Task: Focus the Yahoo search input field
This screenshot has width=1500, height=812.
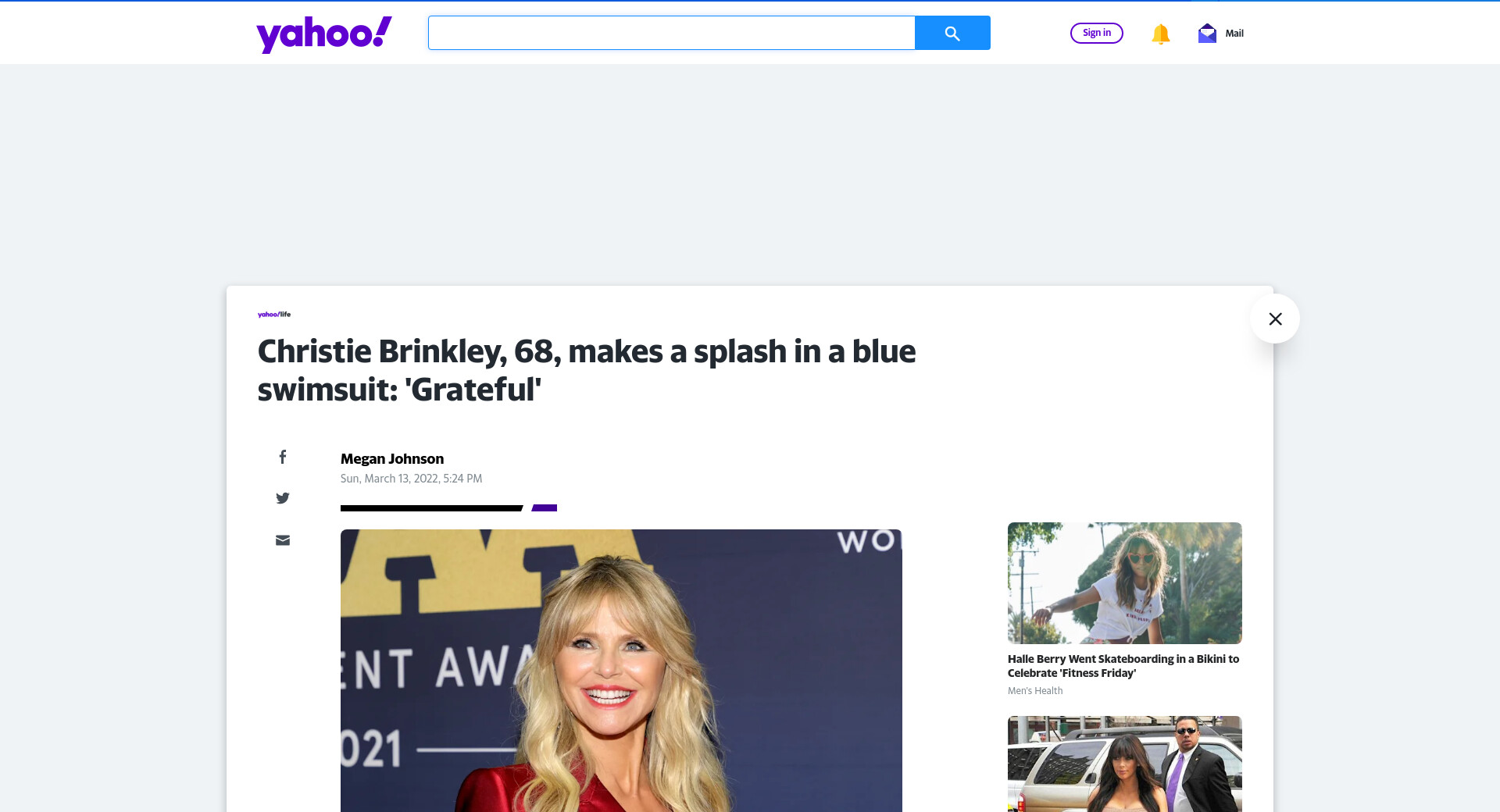Action: [x=671, y=33]
